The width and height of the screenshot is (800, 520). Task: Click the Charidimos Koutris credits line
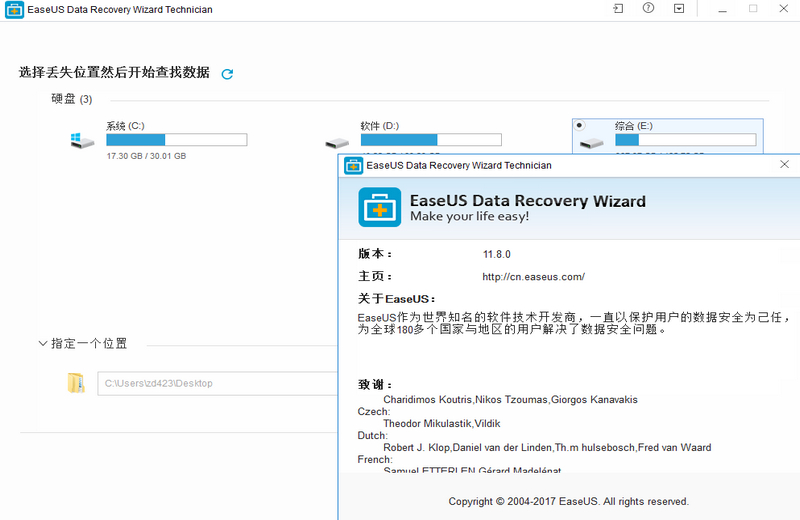tap(510, 400)
